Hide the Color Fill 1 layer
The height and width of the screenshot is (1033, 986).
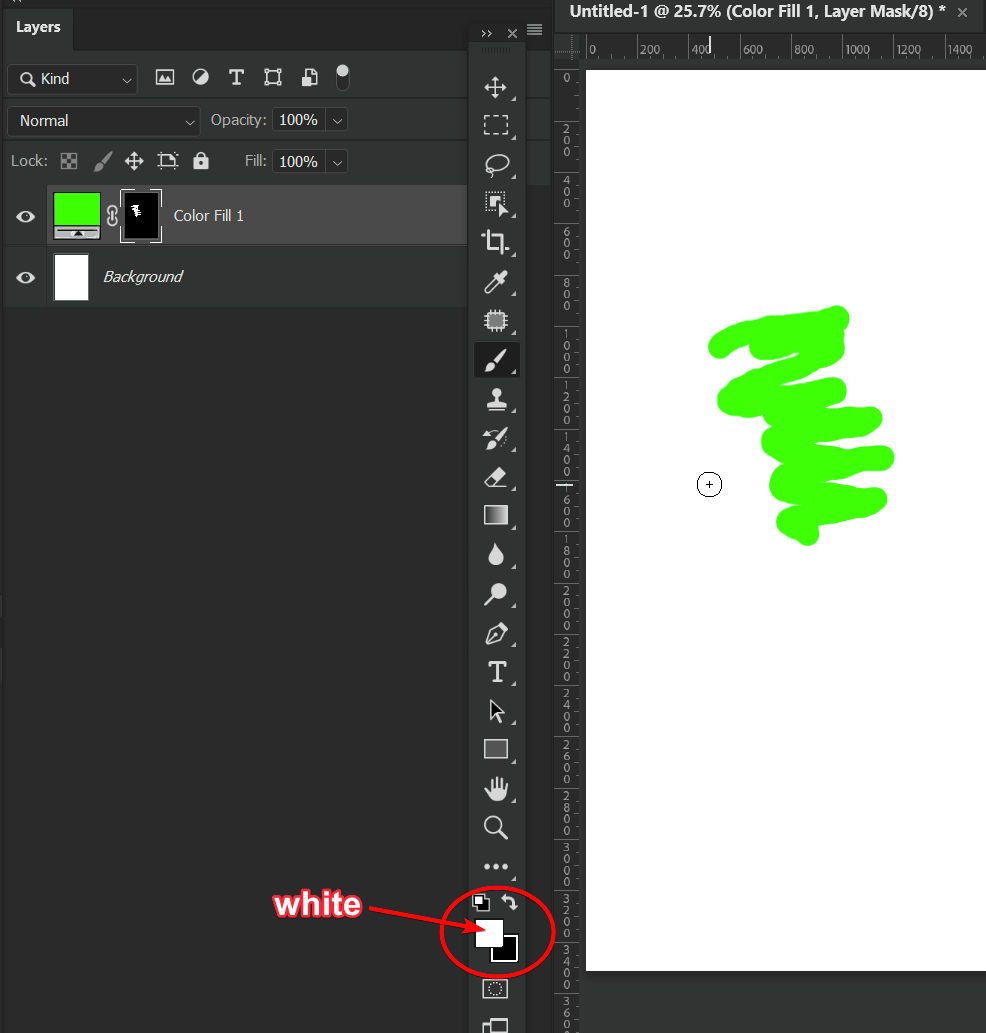pyautogui.click(x=24, y=215)
